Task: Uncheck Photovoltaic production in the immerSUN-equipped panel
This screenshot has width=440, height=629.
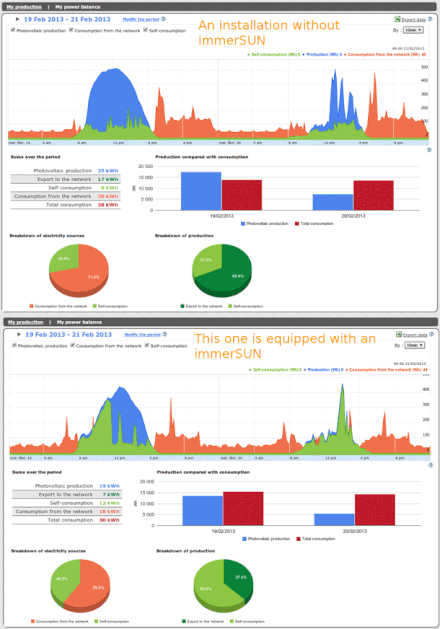Action: pyautogui.click(x=14, y=345)
